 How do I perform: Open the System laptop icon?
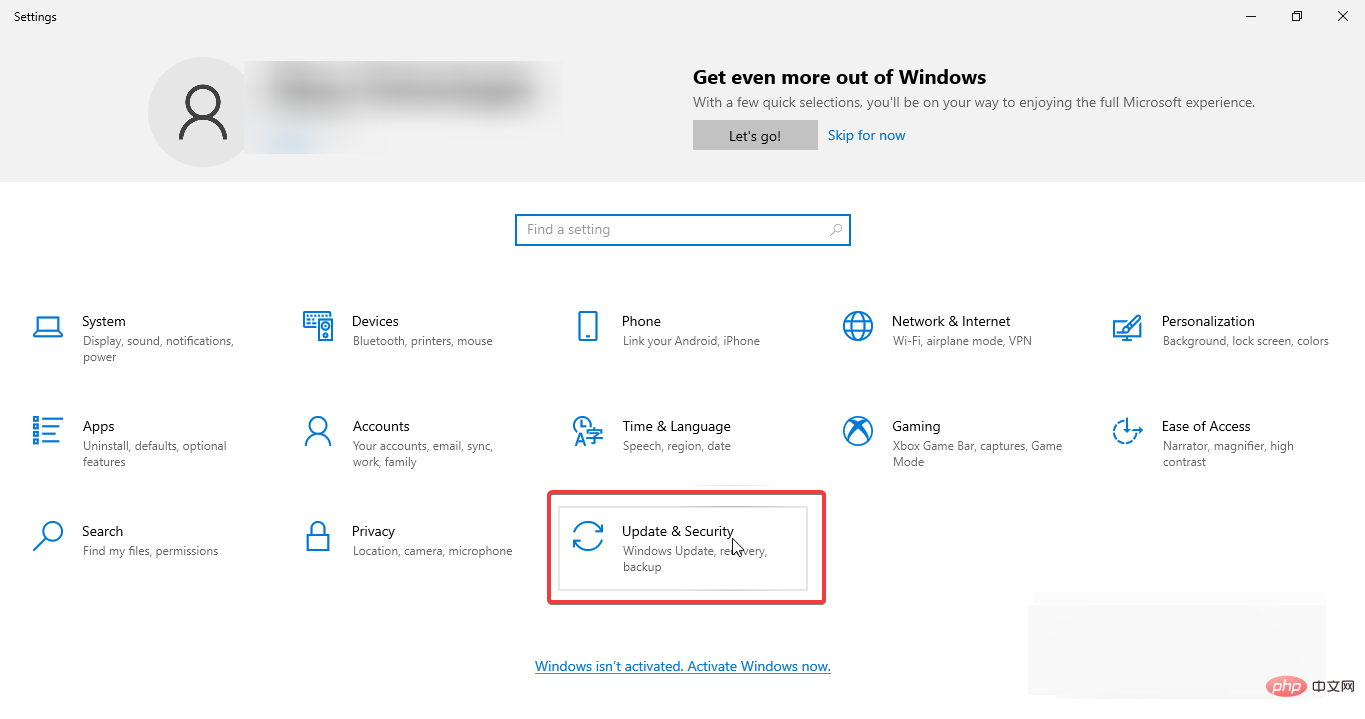tap(47, 326)
